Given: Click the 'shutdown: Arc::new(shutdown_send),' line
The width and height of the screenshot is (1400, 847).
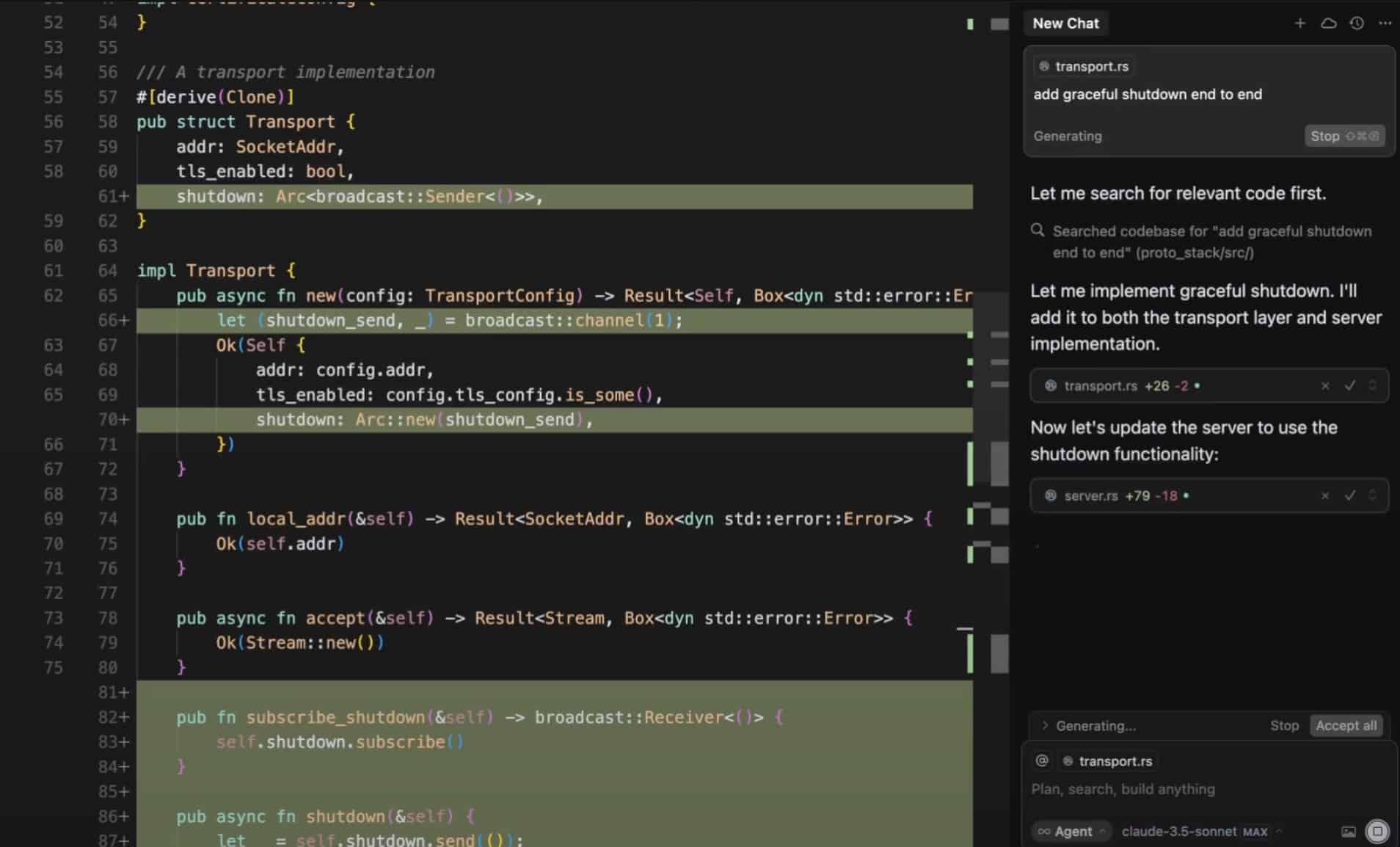Looking at the screenshot, I should [424, 420].
